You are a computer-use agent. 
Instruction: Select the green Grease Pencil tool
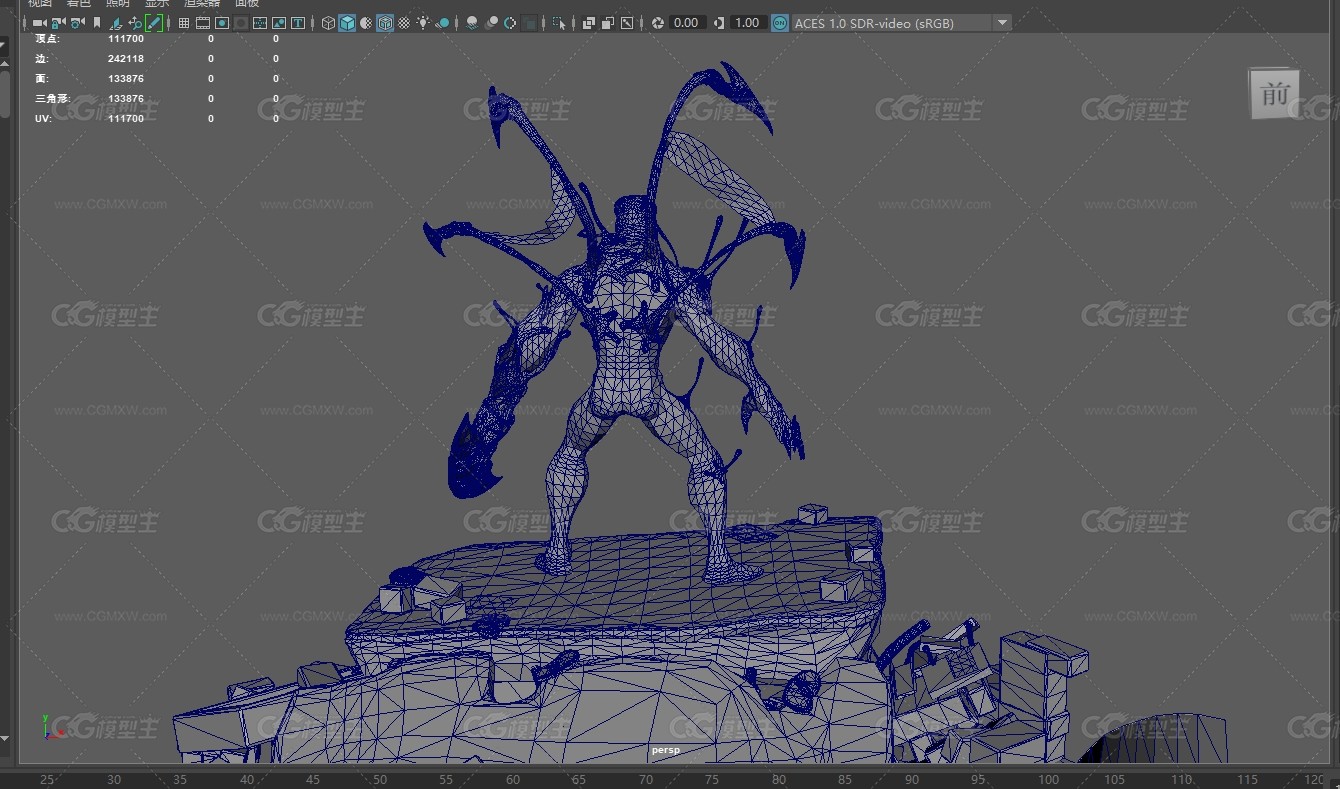(154, 23)
